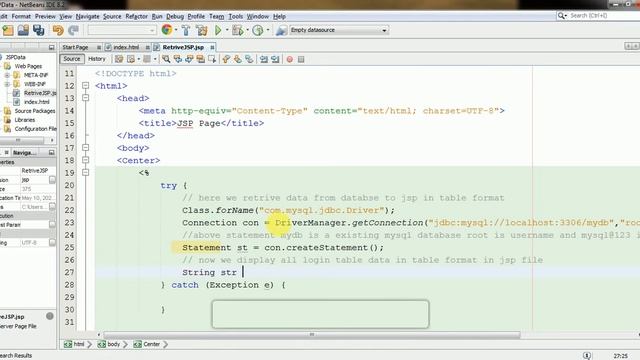This screenshot has height=360, width=640.
Task: Click the Toggle Bookmark icon
Action: pos(249,59)
